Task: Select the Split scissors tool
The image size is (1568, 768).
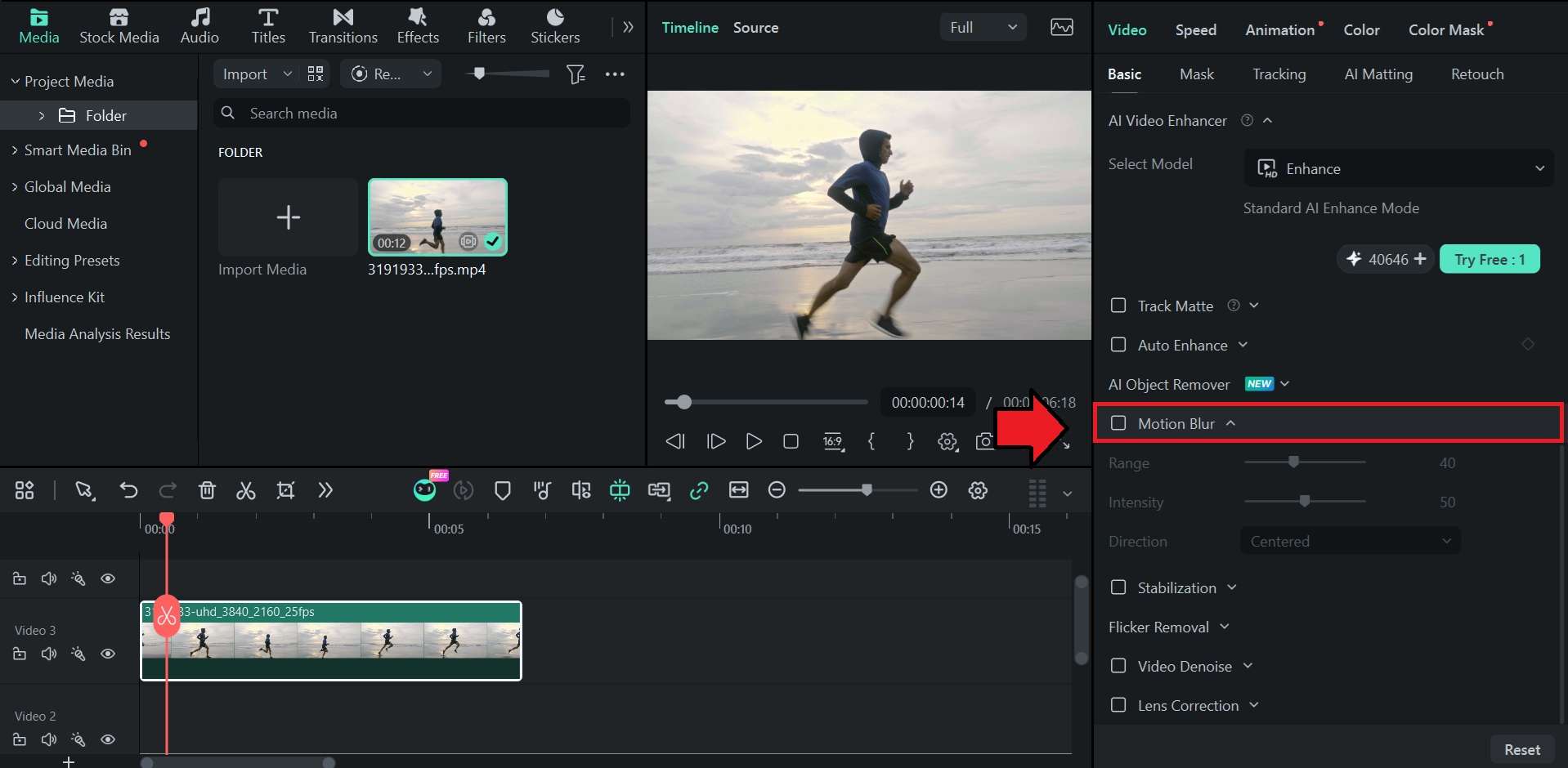Action: coord(246,490)
